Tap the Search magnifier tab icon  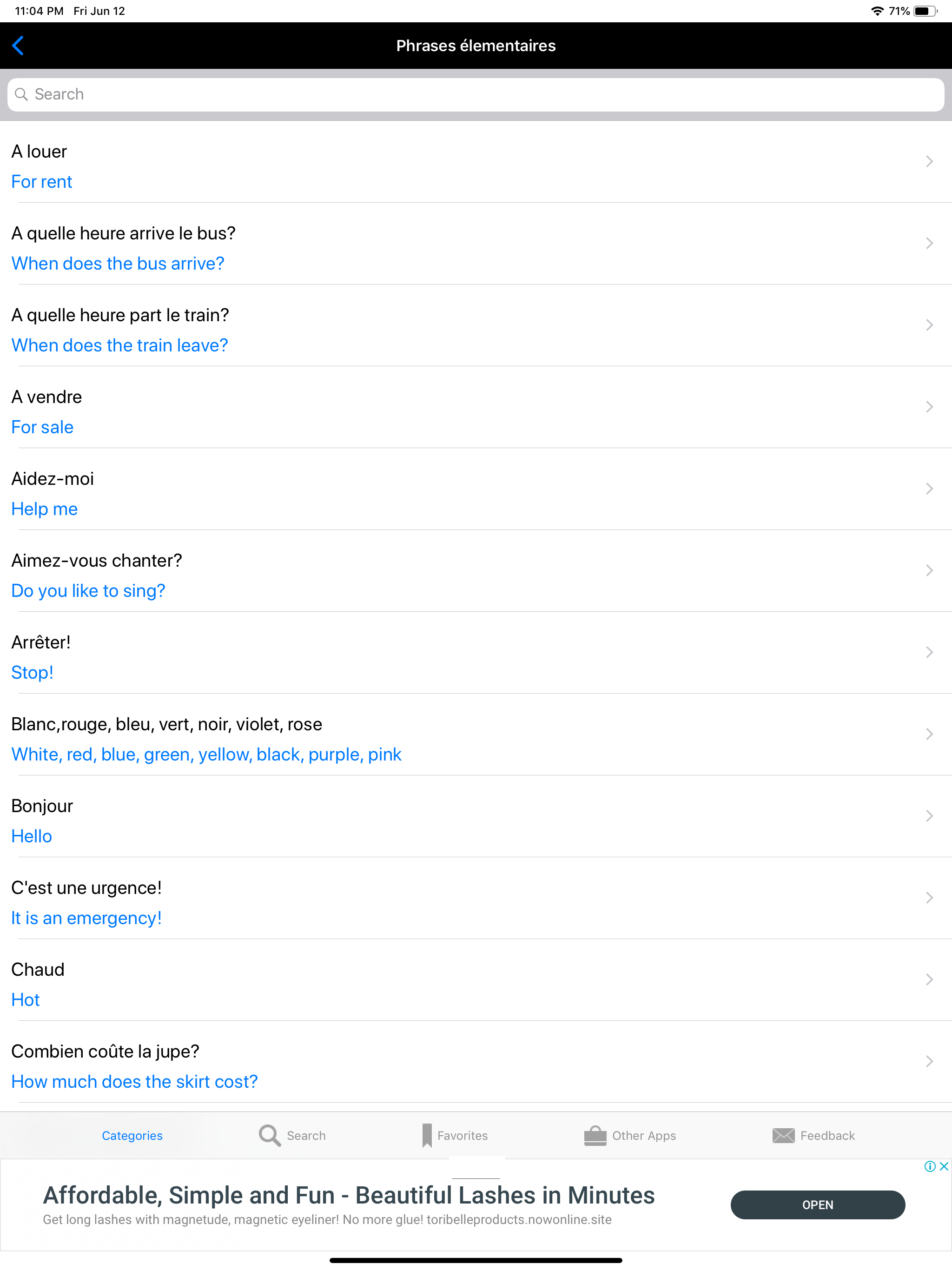click(x=269, y=1135)
